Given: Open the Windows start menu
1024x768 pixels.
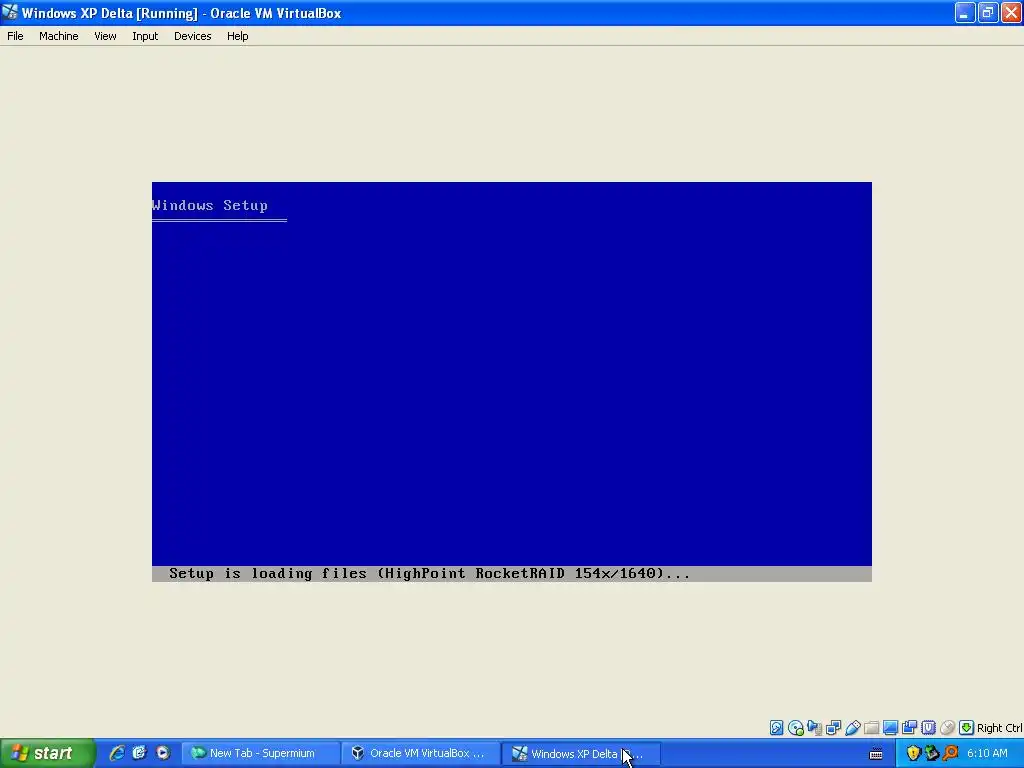Looking at the screenshot, I should click(x=47, y=753).
